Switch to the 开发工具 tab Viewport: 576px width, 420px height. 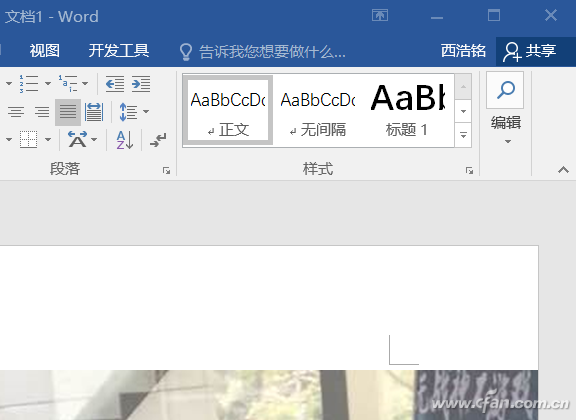[x=119, y=51]
